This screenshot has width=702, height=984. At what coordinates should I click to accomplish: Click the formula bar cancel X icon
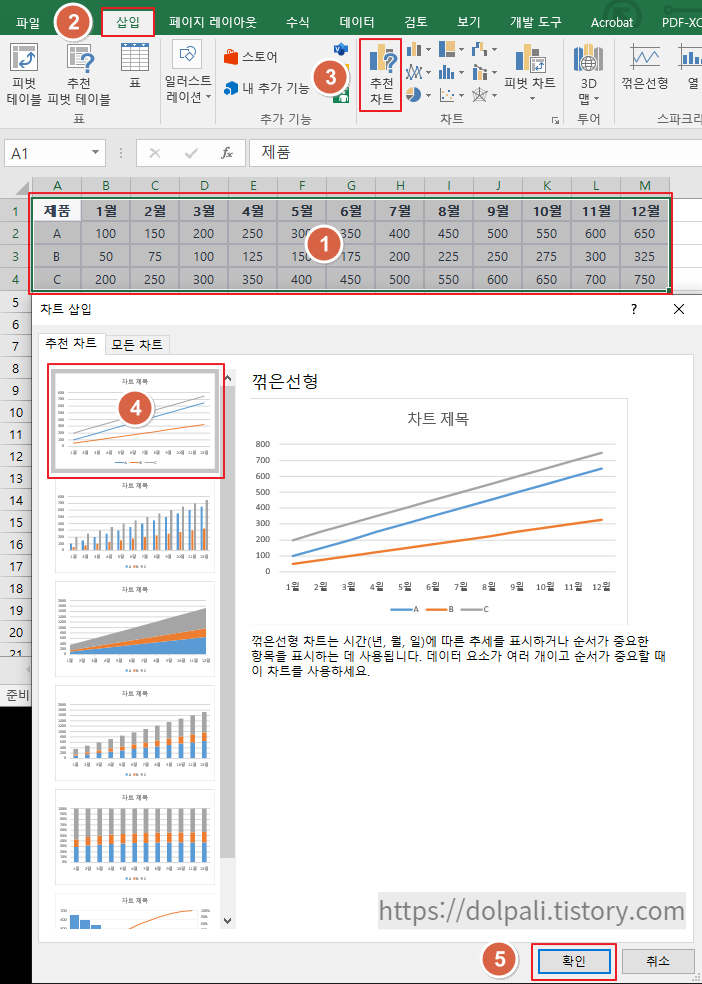tap(155, 153)
